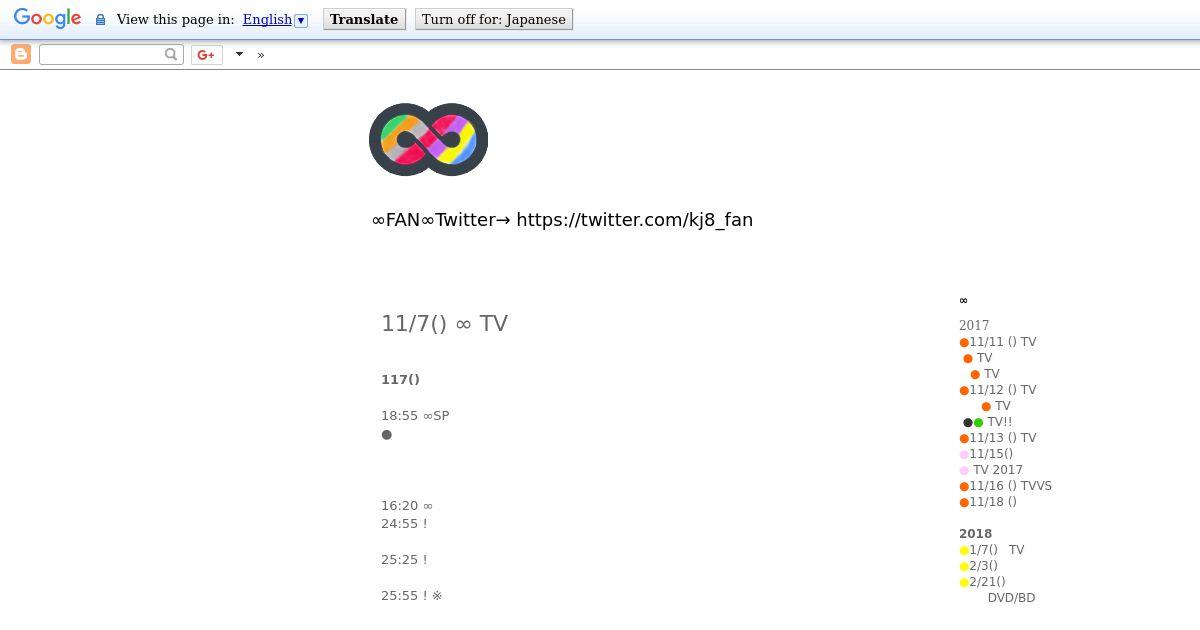
Task: Open sidebar link 11/11 () TV
Action: [x=1002, y=342]
